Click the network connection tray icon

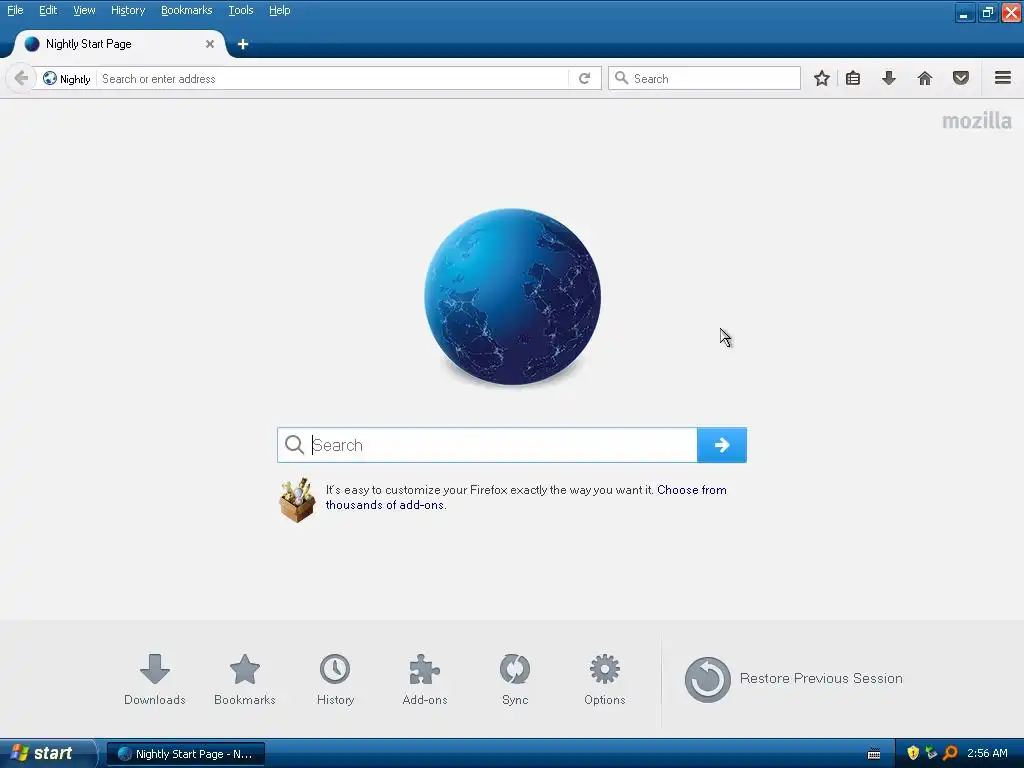pyautogui.click(x=931, y=753)
